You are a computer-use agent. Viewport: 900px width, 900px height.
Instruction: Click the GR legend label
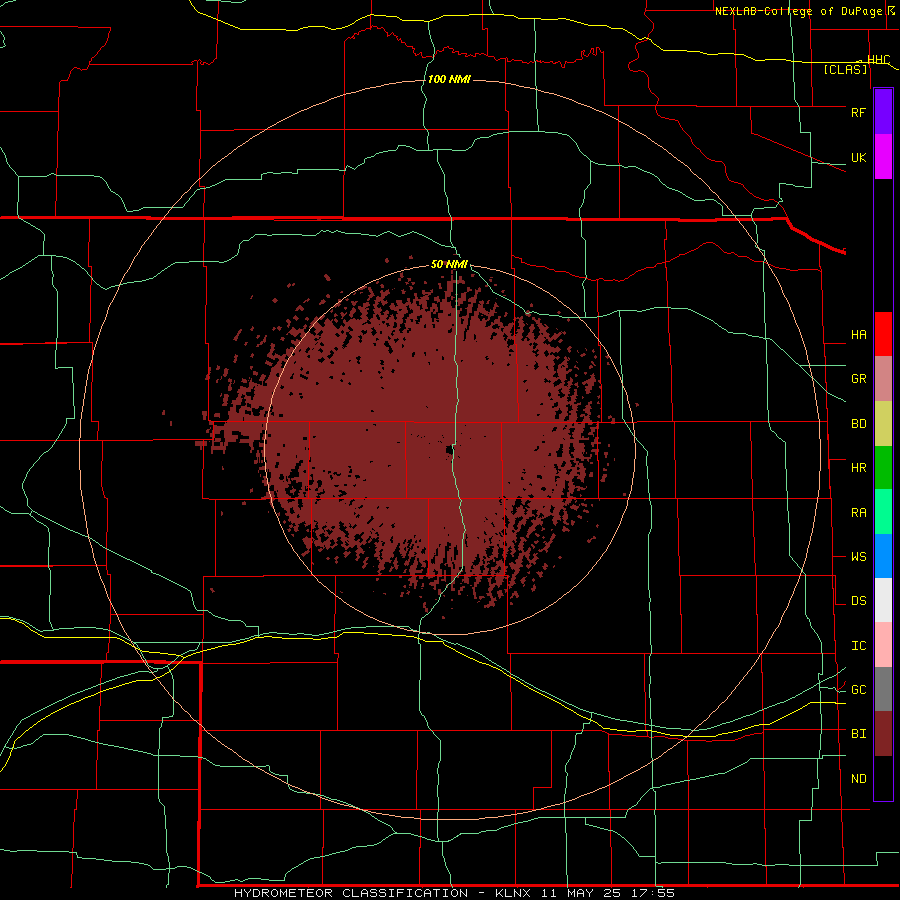(x=858, y=379)
